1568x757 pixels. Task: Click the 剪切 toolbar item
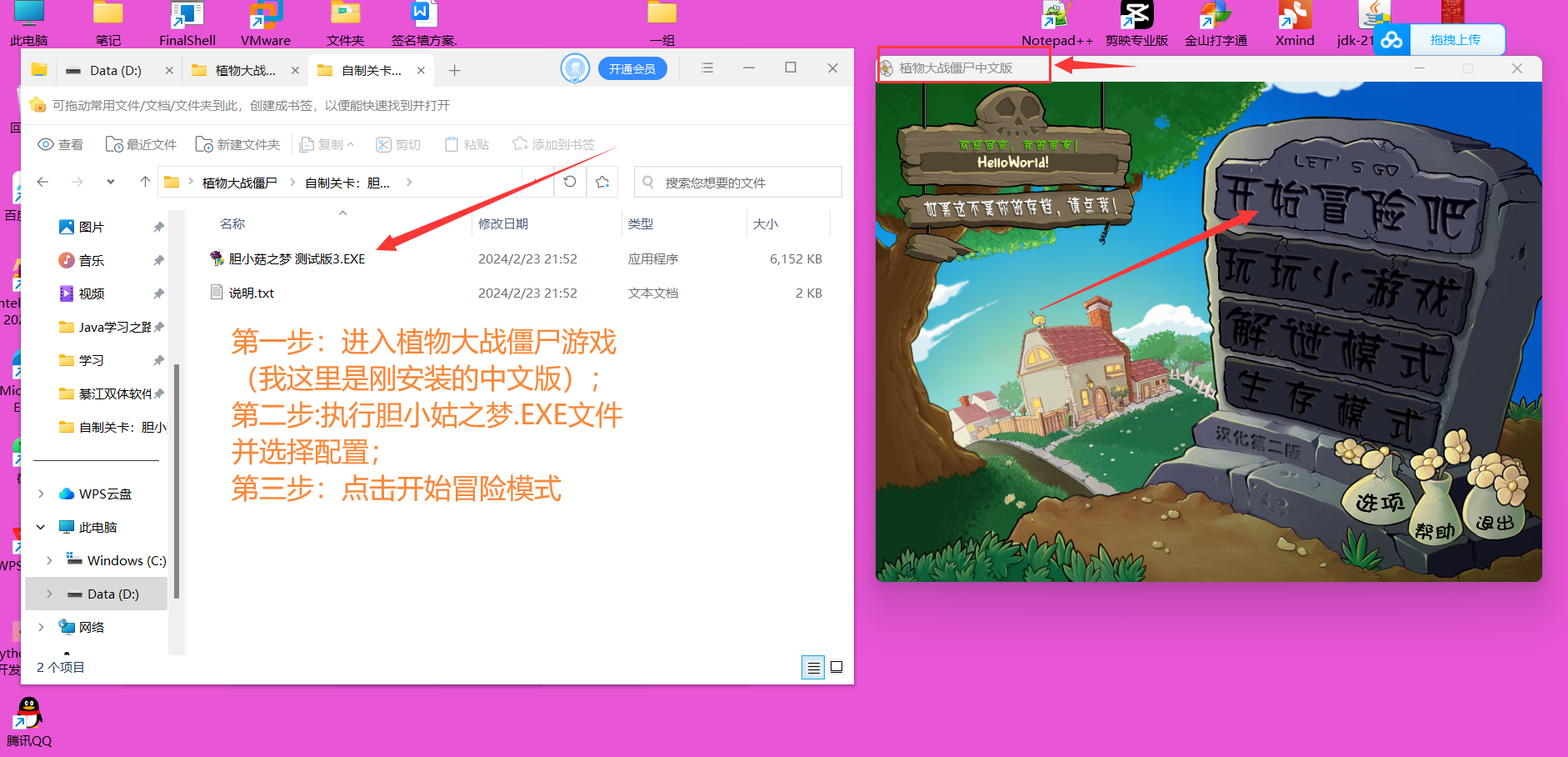click(398, 144)
